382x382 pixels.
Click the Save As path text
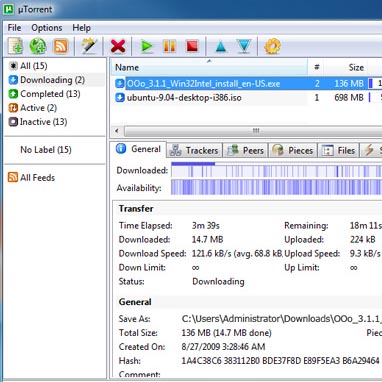[282, 319]
